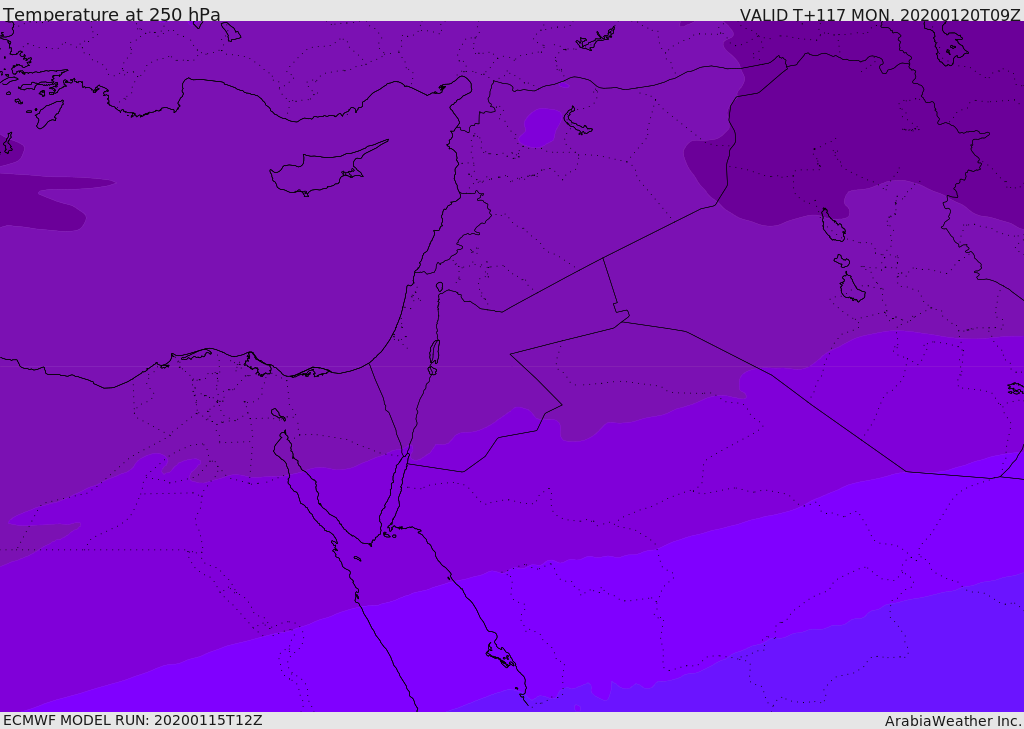Click the 'VALID T+117 MON. 20200120T09Z' label
Image resolution: width=1024 pixels, height=729 pixels.
pos(880,14)
